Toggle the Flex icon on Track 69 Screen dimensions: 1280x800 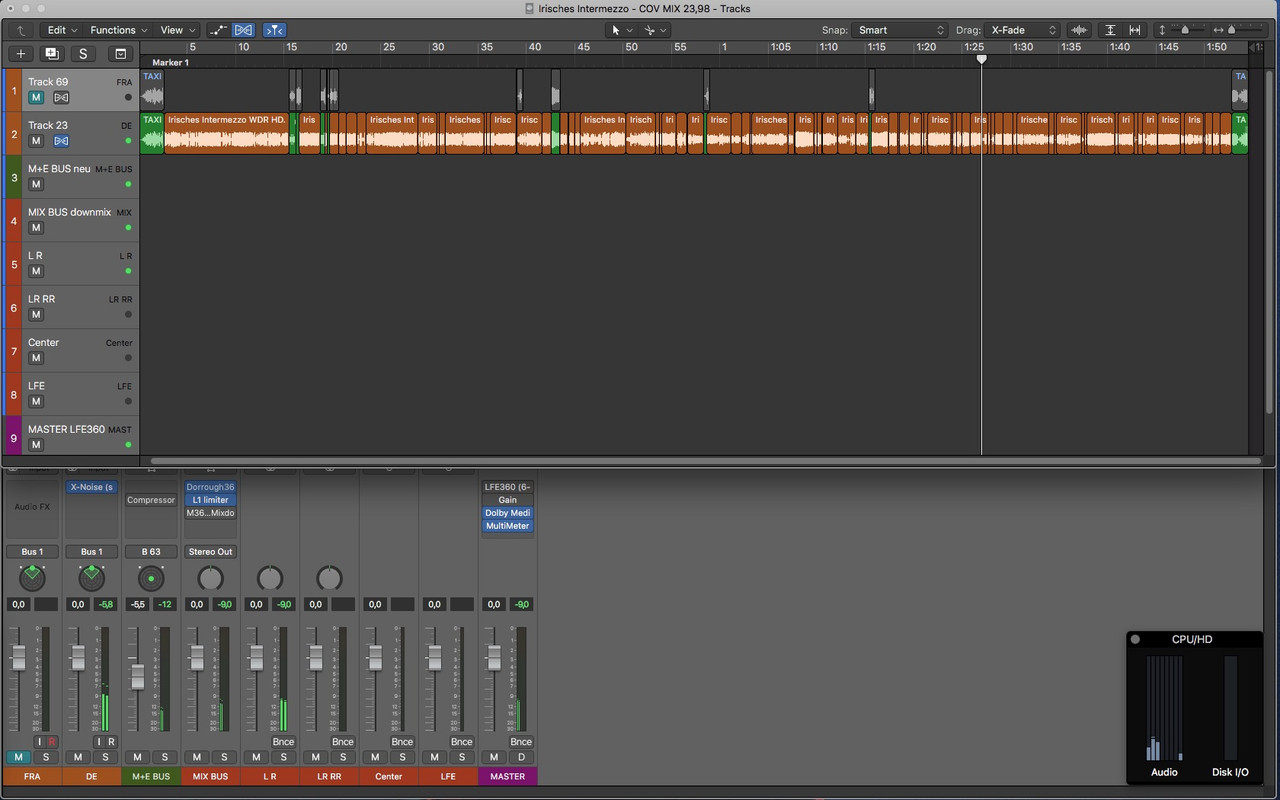61,98
